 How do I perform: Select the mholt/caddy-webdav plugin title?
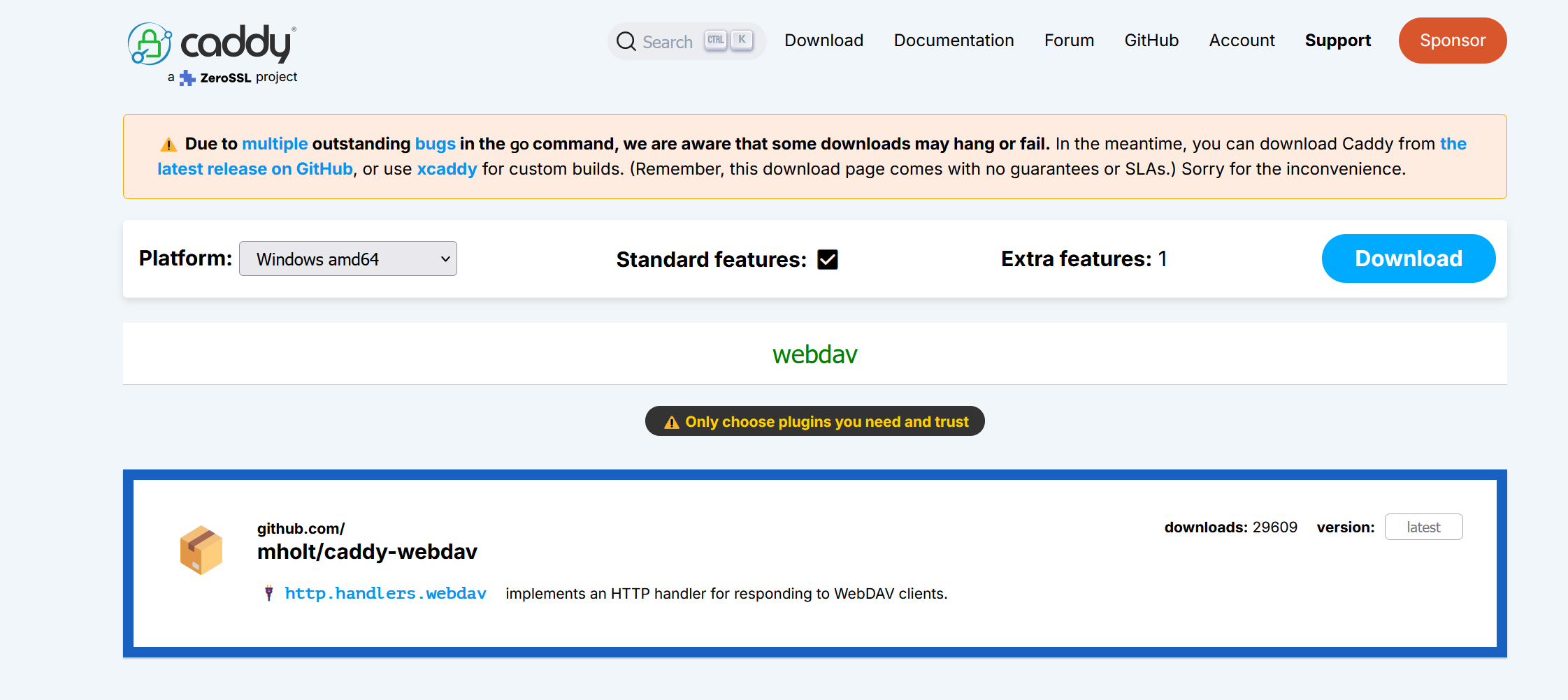(367, 551)
